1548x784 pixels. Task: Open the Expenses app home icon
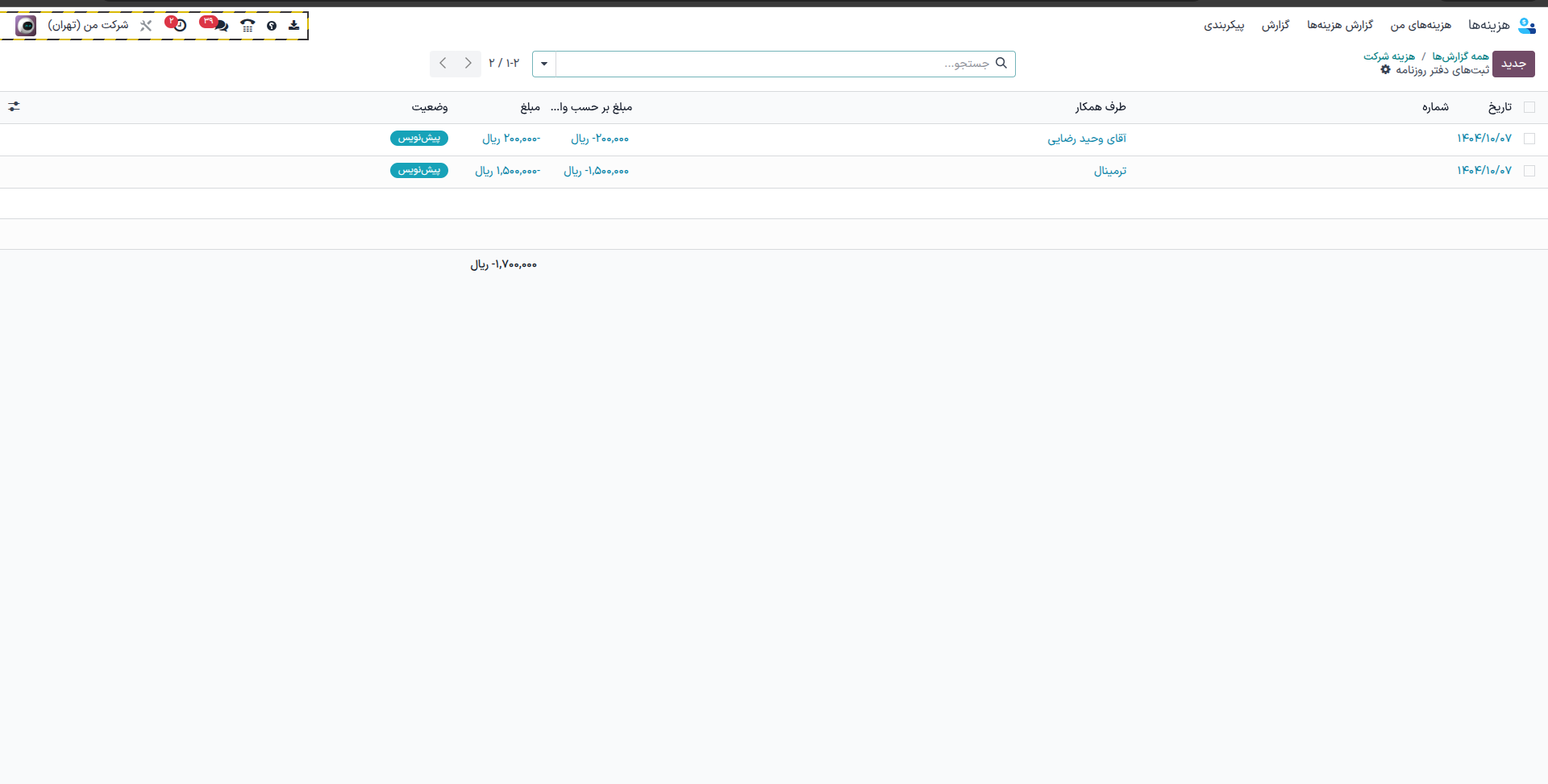[1526, 26]
